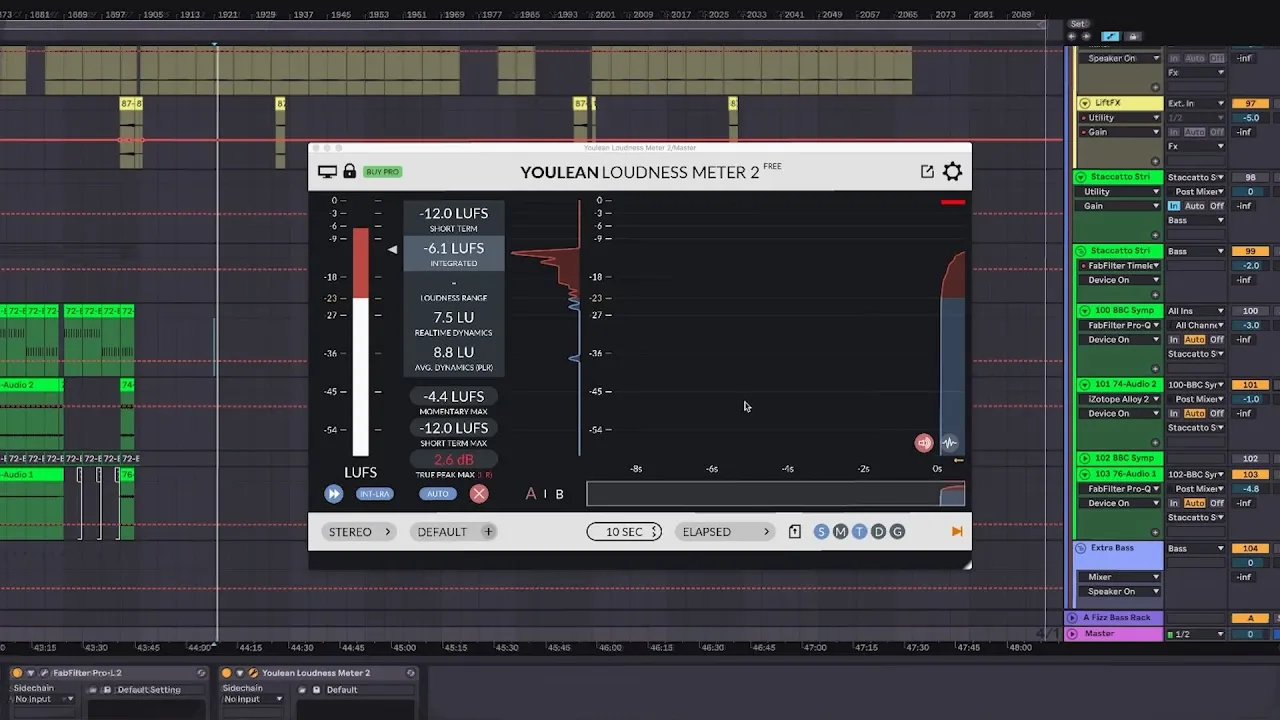This screenshot has height=720, width=1280.
Task: Click the red speaker icon on the graph
Action: click(x=924, y=443)
